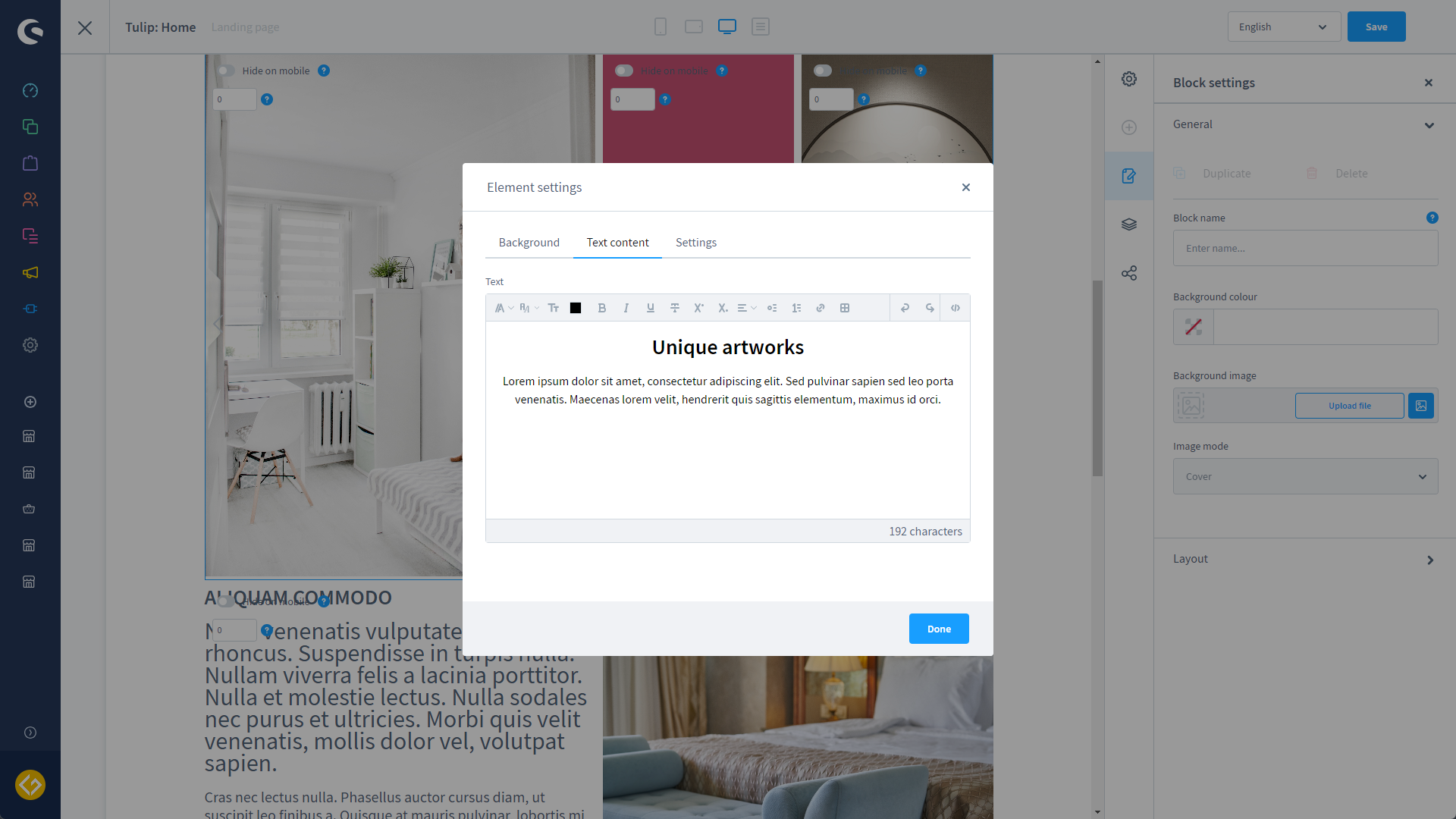1456x819 pixels.
Task: Click the unordered list icon
Action: [771, 307]
